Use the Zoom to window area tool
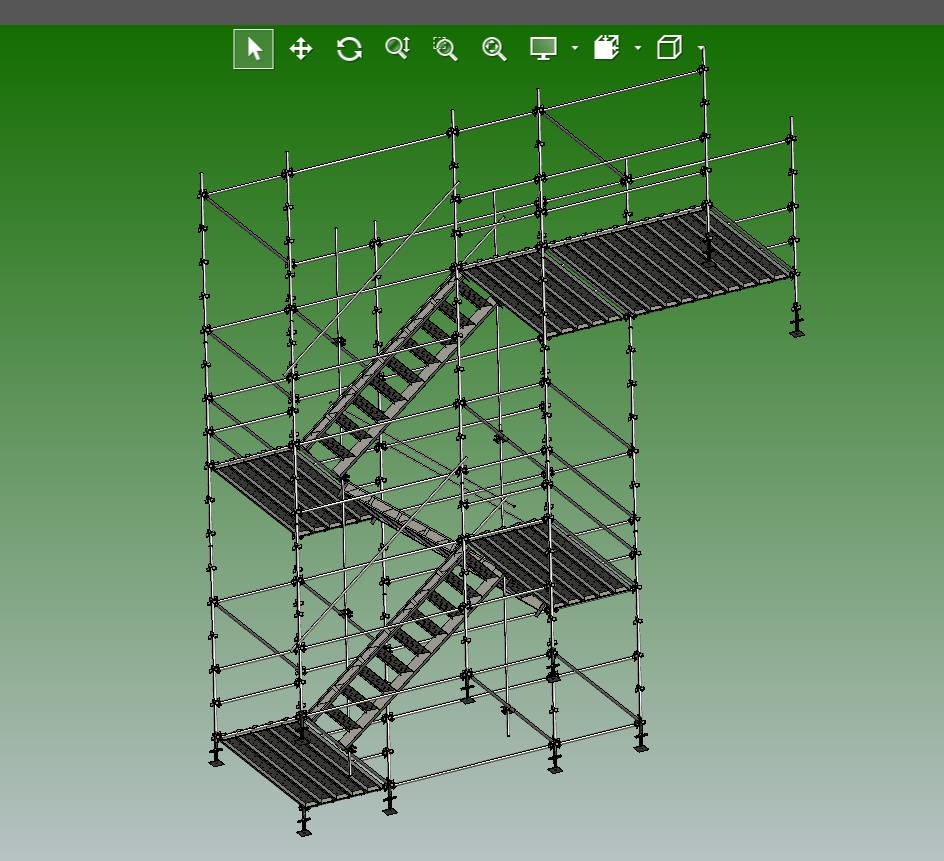The height and width of the screenshot is (861, 944). [x=446, y=49]
